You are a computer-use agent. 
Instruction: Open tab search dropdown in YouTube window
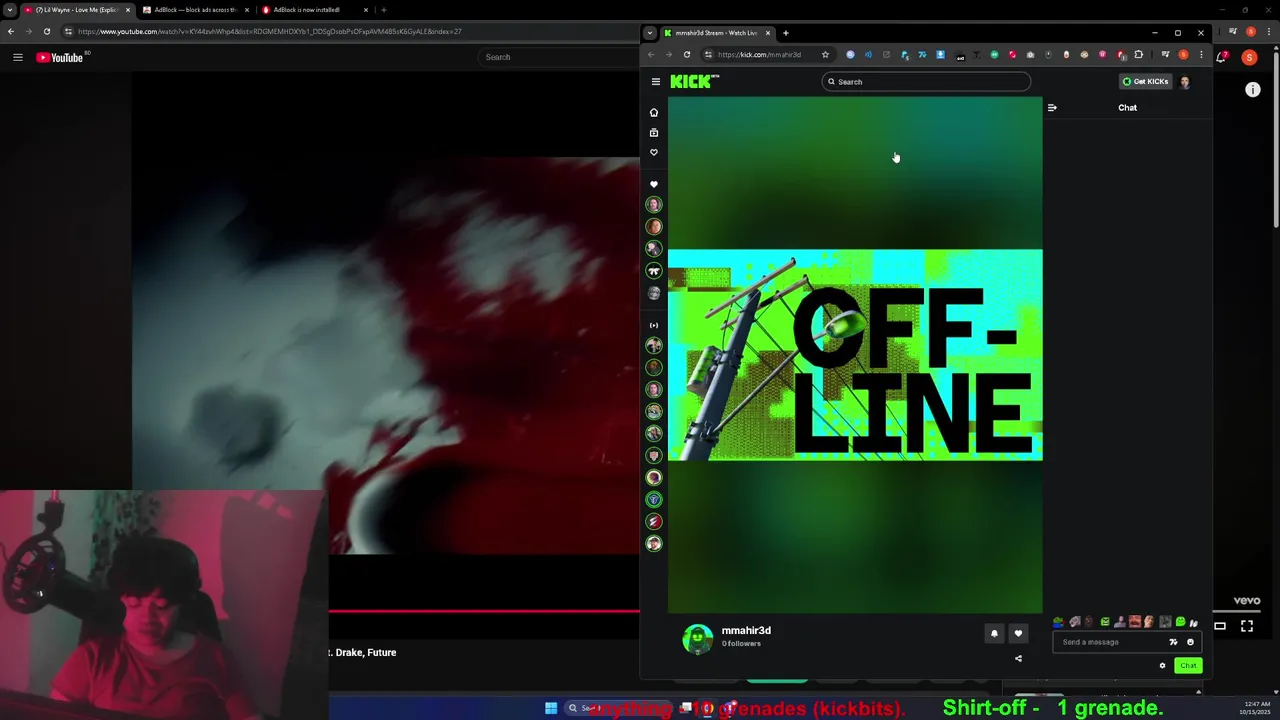(x=8, y=10)
